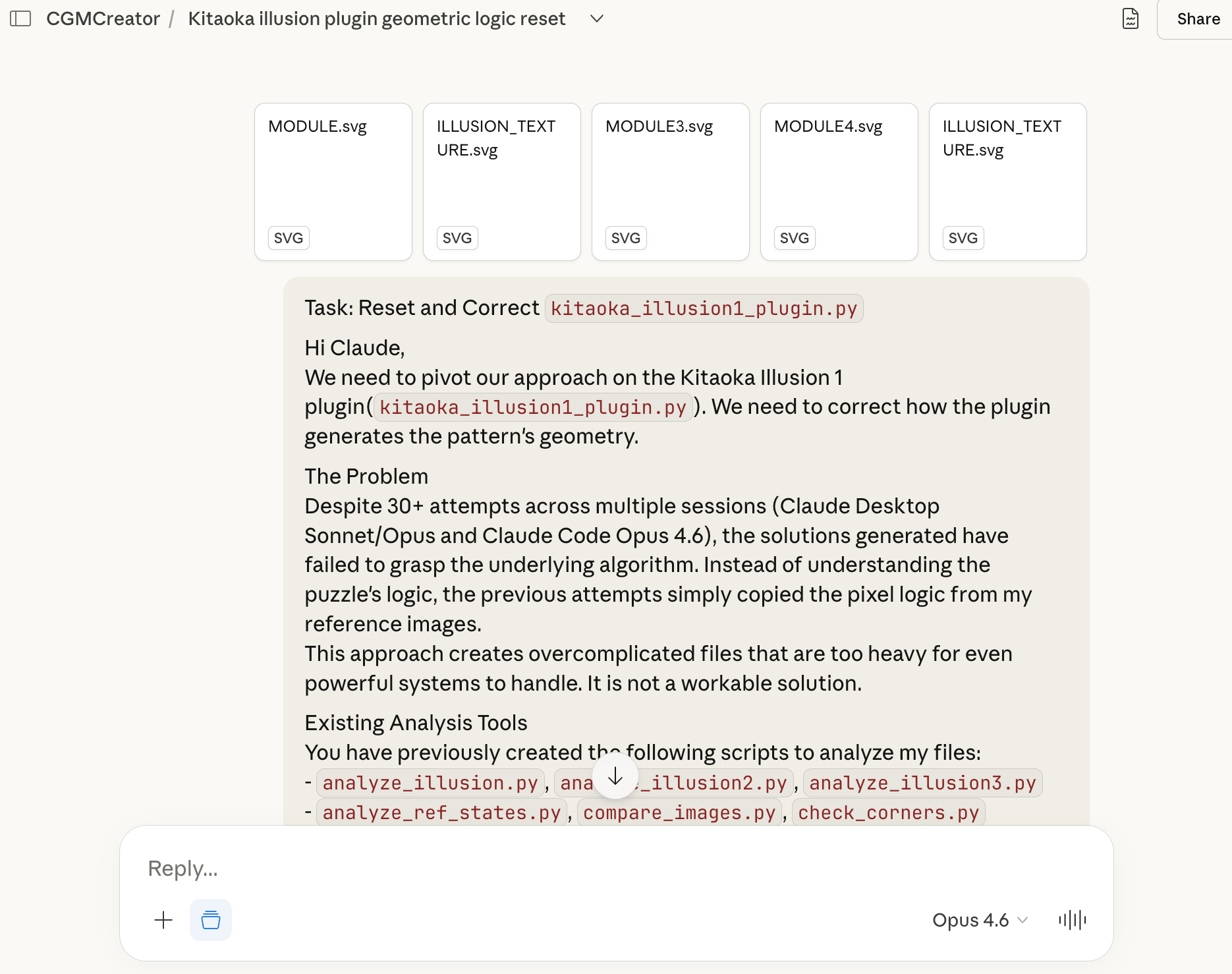The width and height of the screenshot is (1232, 974).
Task: Open the artifacts document icon near Share
Action: (1131, 19)
